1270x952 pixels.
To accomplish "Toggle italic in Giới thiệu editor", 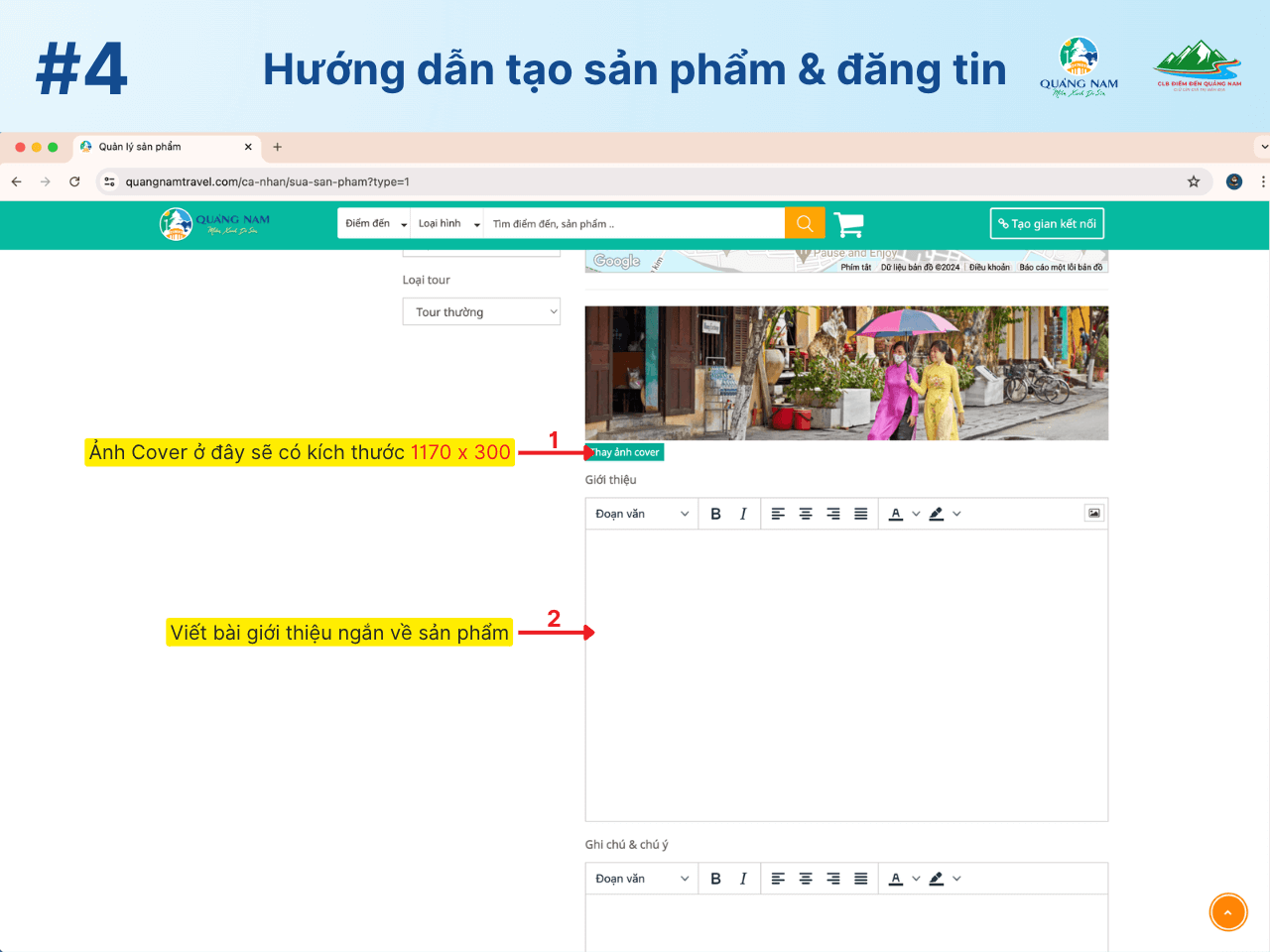I will (x=743, y=514).
